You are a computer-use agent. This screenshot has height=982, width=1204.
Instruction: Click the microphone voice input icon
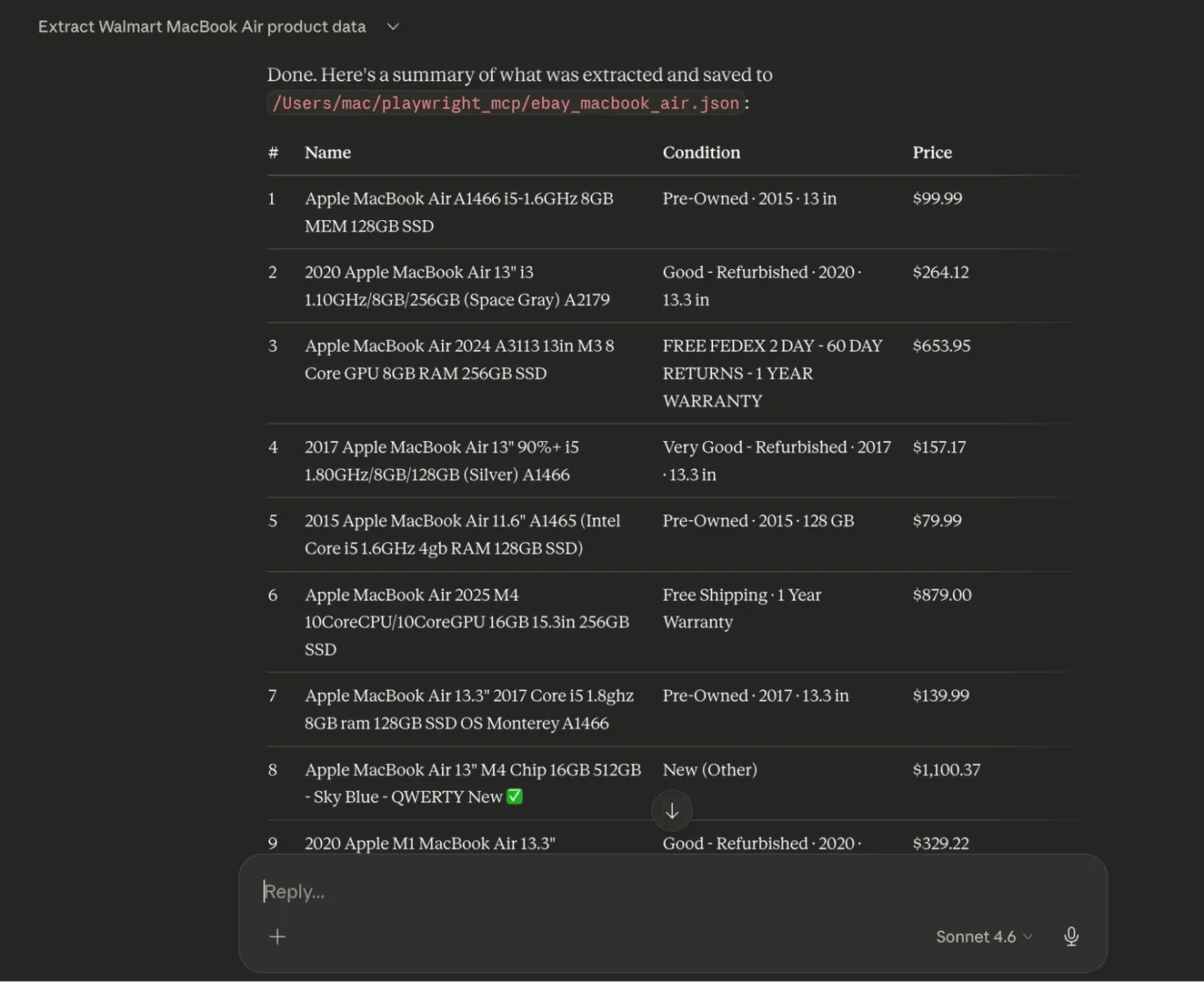pyautogui.click(x=1071, y=937)
